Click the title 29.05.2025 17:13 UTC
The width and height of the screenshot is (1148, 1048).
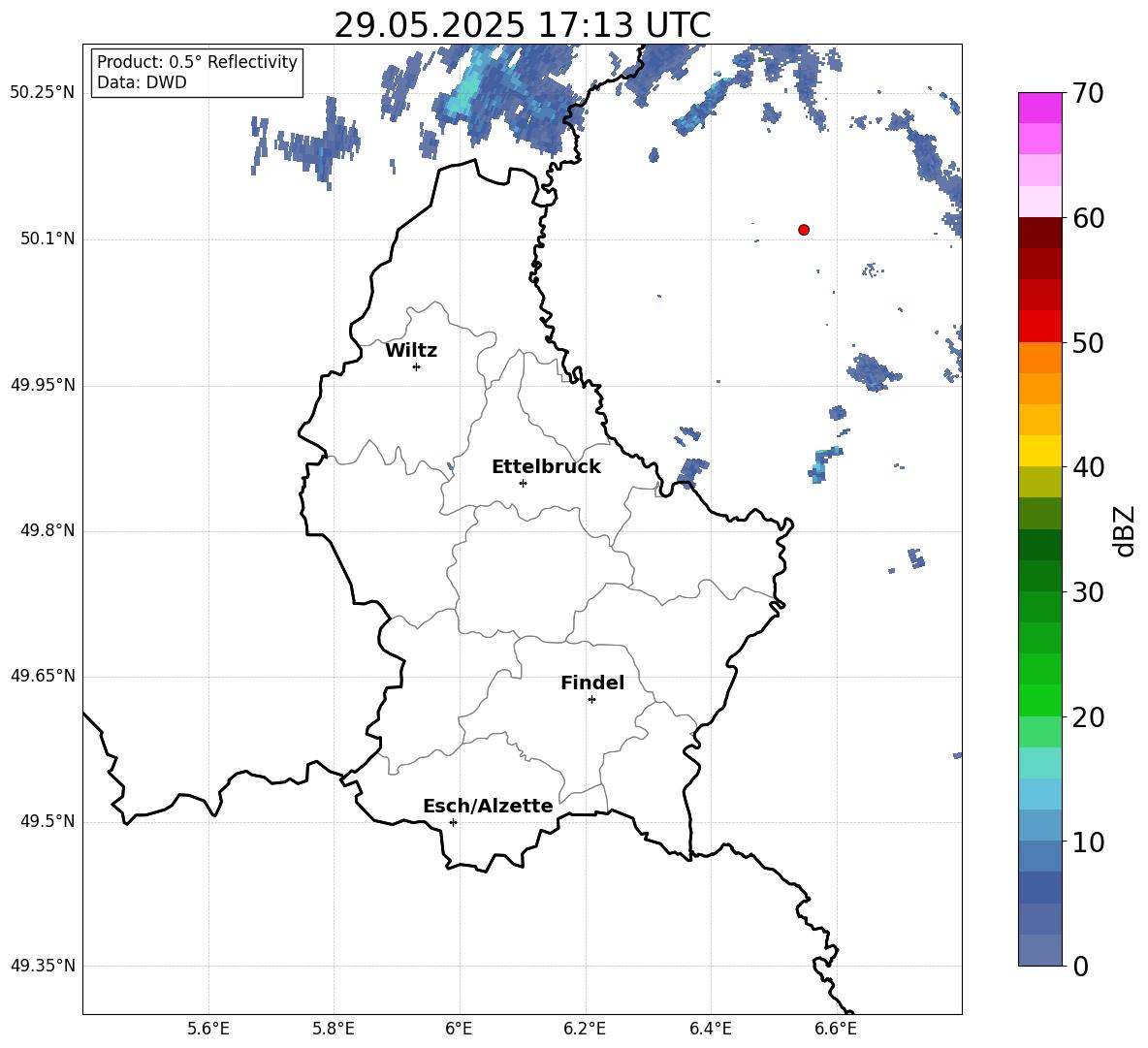pyautogui.click(x=523, y=25)
